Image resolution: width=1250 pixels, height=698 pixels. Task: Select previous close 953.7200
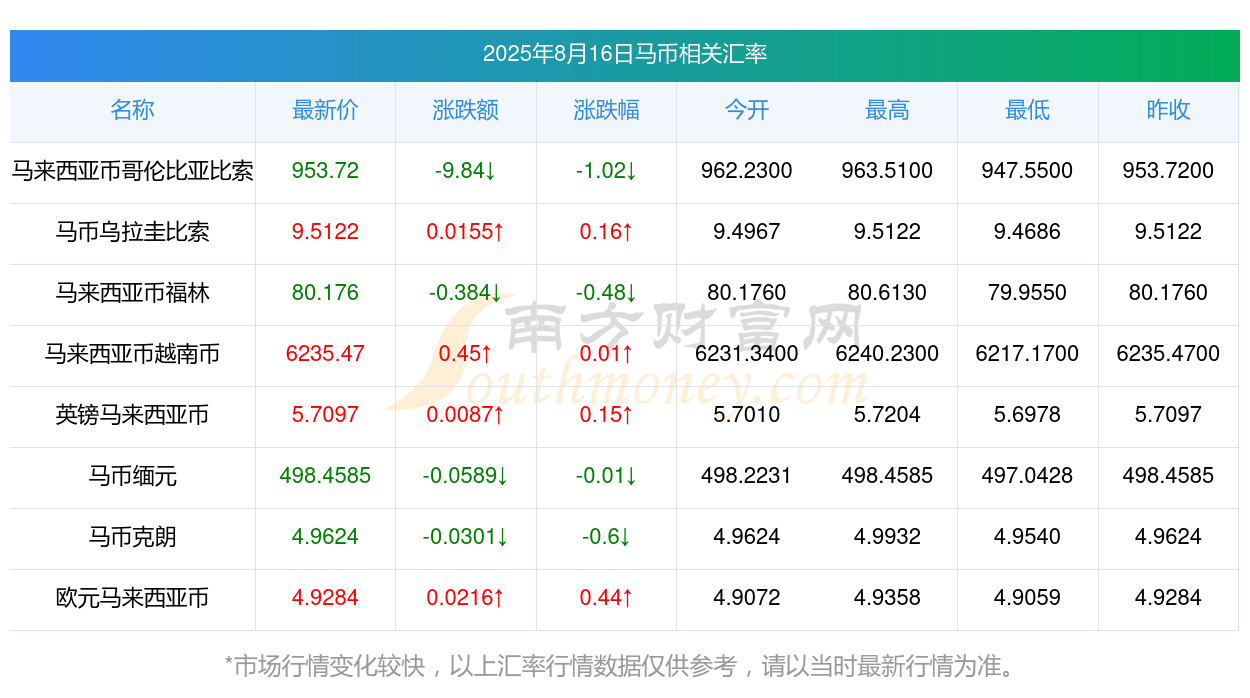(x=1168, y=171)
